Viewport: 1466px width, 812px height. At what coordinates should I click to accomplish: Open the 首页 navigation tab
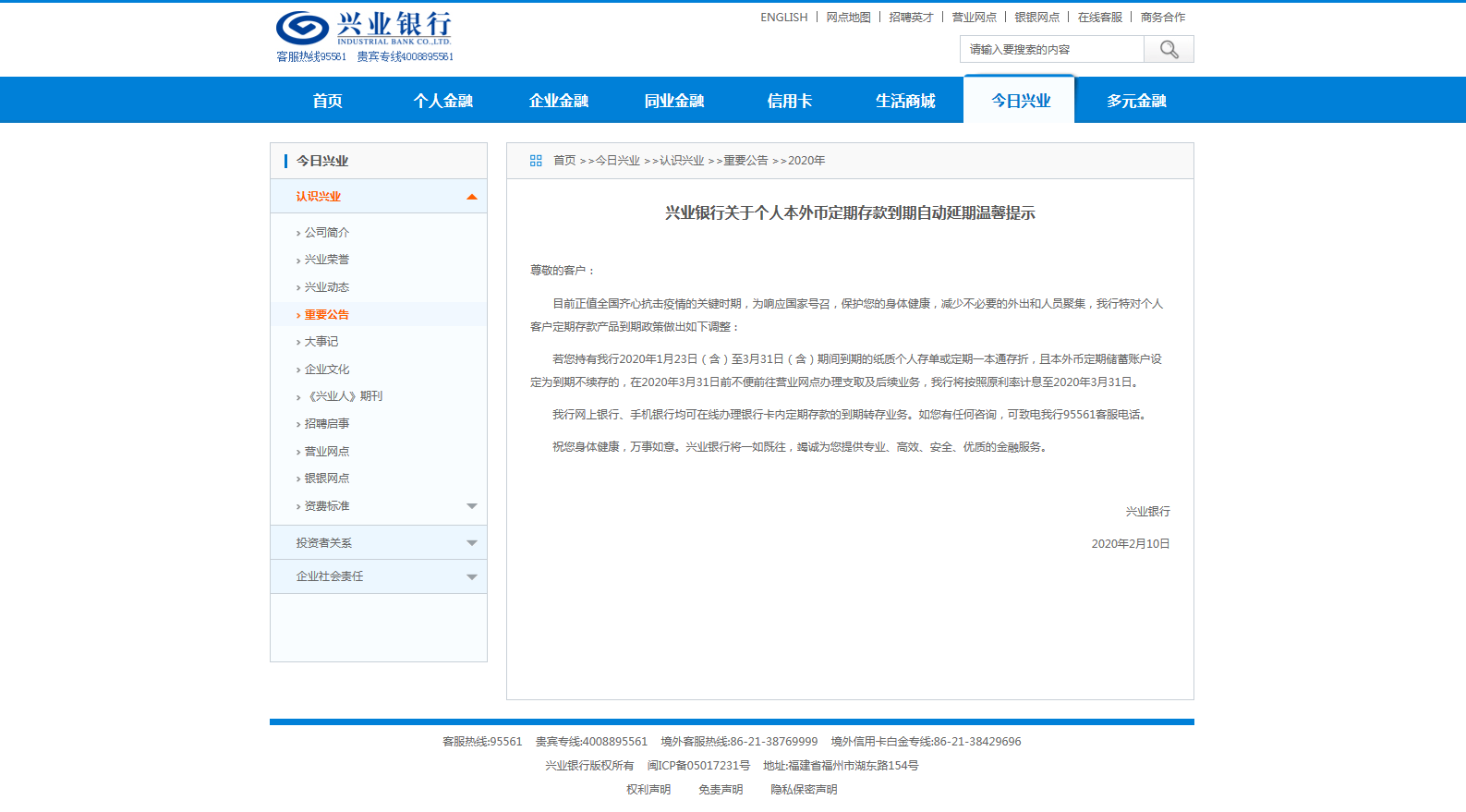pyautogui.click(x=328, y=101)
